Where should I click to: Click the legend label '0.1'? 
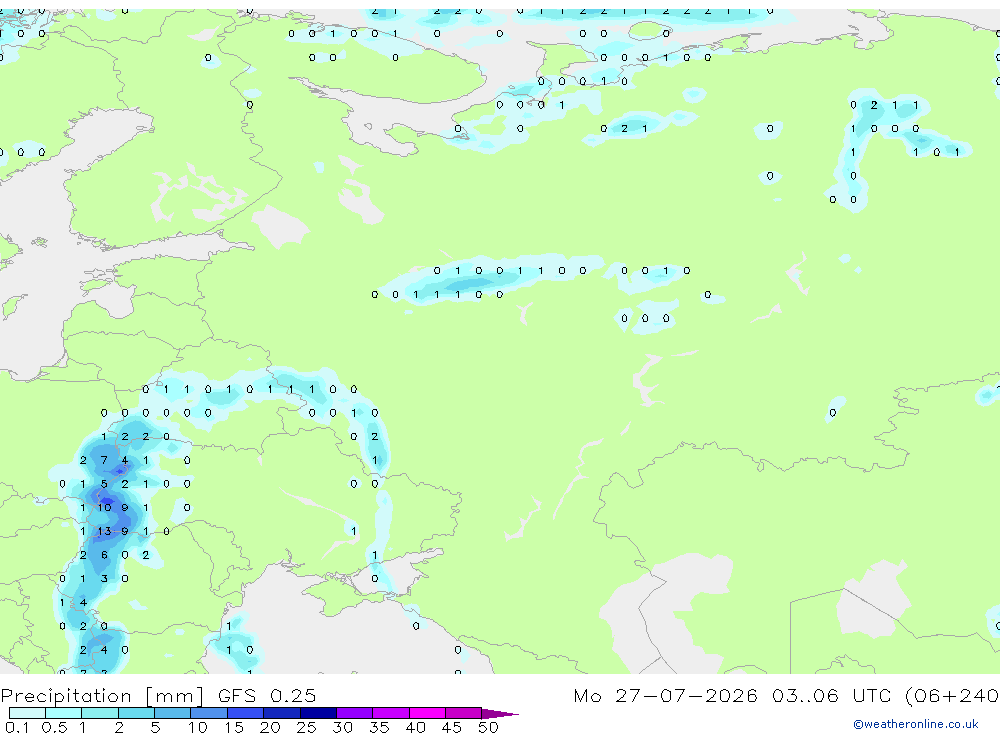coord(17,727)
